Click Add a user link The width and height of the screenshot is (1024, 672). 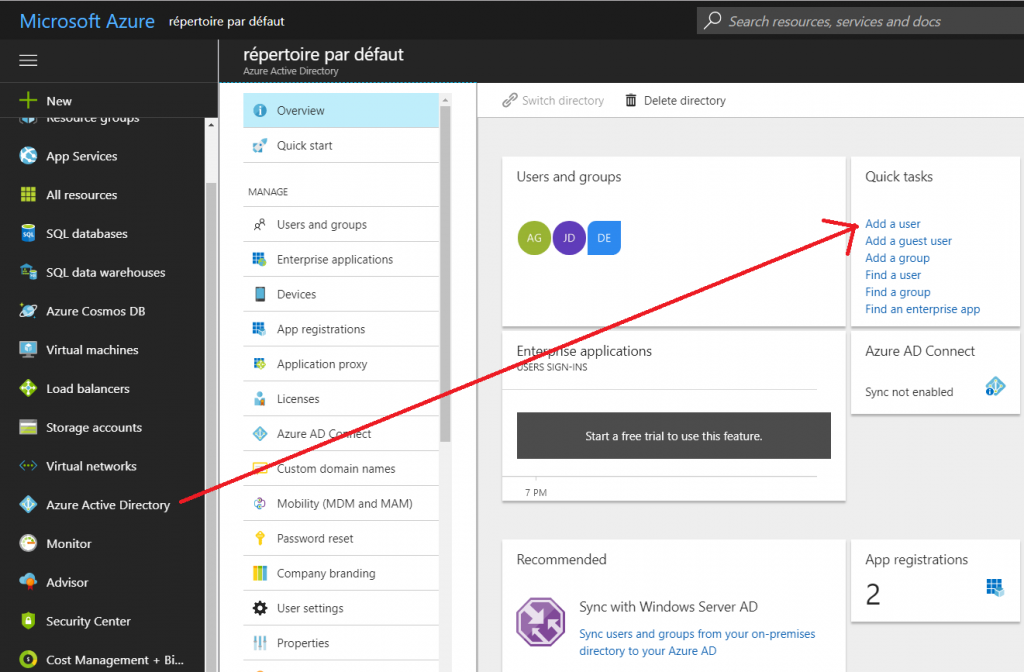point(893,223)
